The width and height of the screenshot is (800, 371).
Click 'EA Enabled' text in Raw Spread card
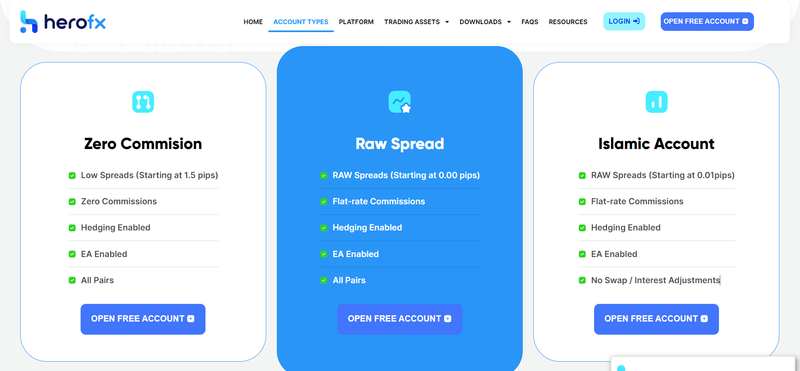356,254
